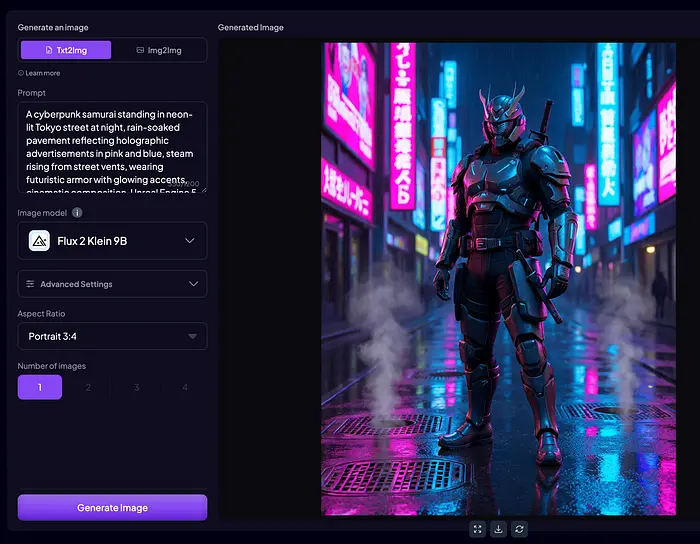The image size is (700, 544).
Task: Click into the Prompt text field
Action: 112,146
